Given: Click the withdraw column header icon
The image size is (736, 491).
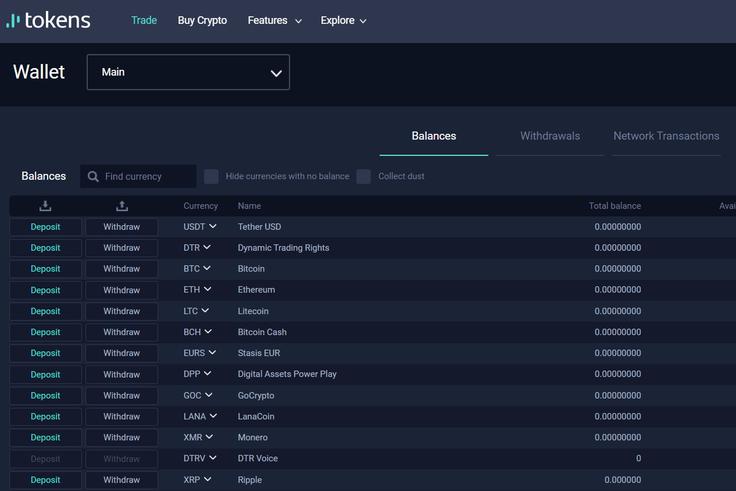Looking at the screenshot, I should point(122,206).
